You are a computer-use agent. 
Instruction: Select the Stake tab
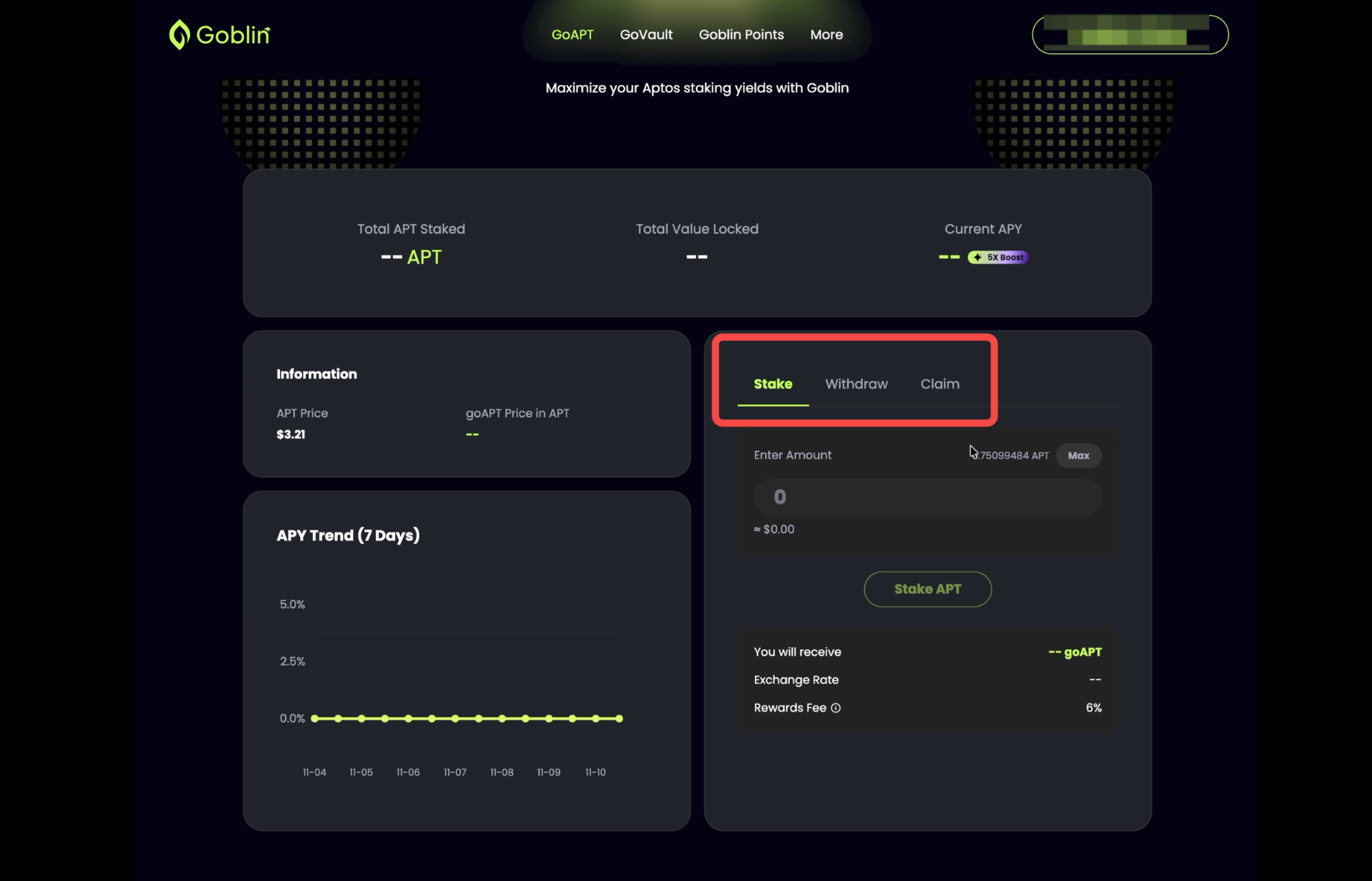click(x=773, y=384)
